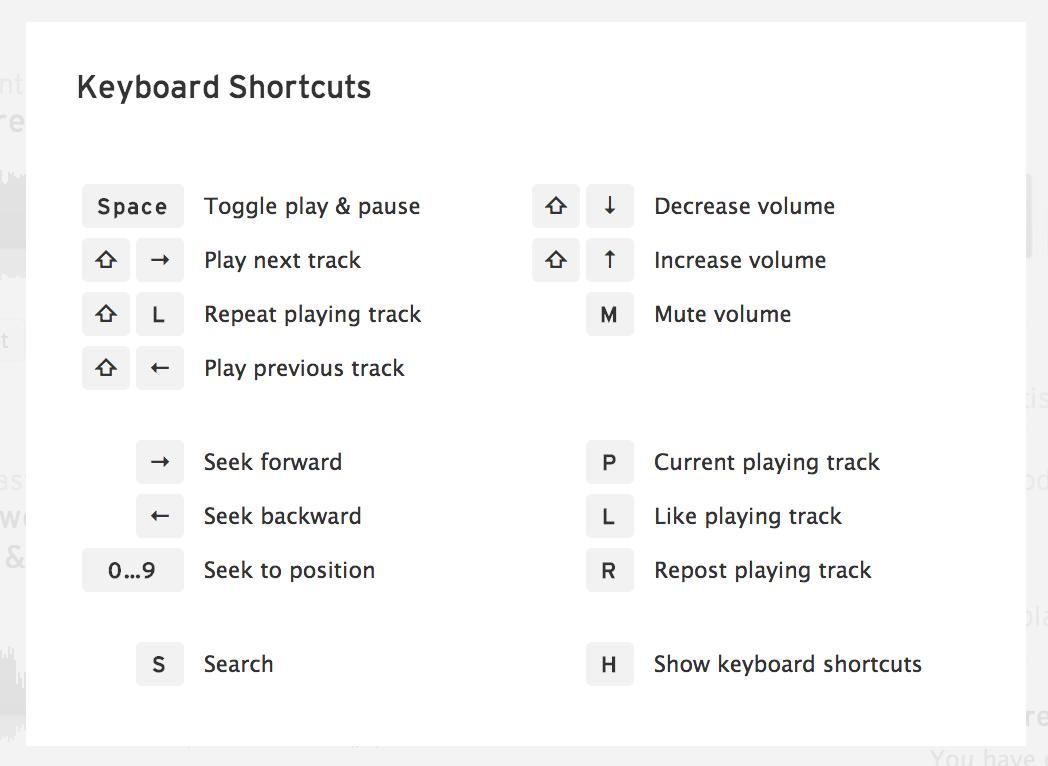Click the up arrow key for Increase volume
1048x766 pixels.
610,260
